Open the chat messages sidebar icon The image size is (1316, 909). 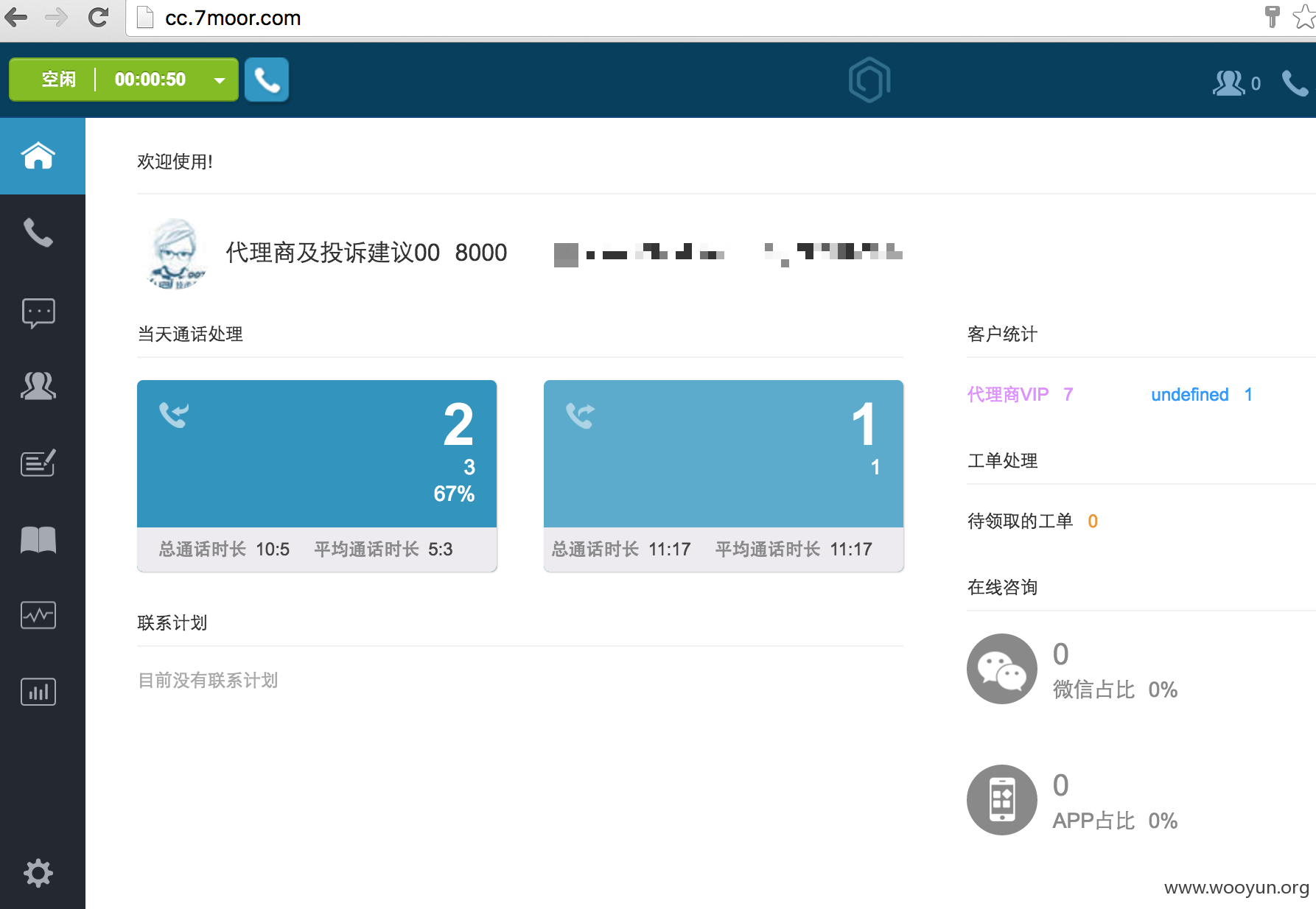click(38, 312)
